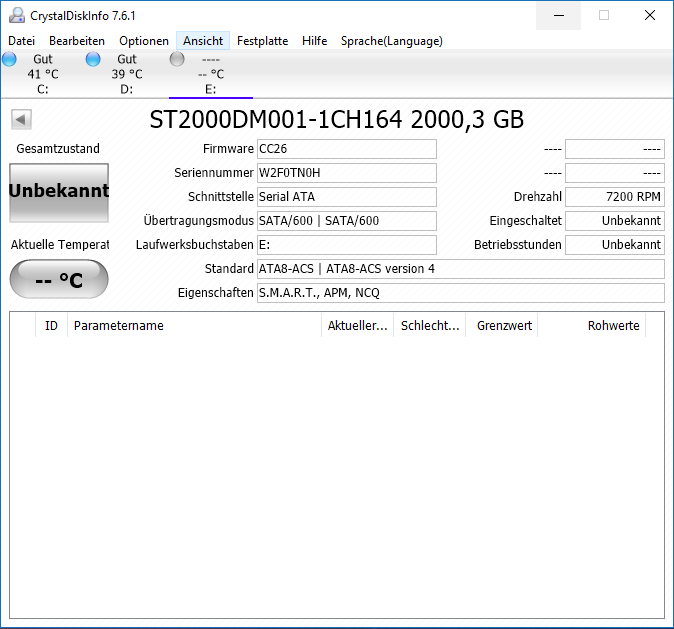
Task: Open the Ansicht menu
Action: tap(203, 41)
